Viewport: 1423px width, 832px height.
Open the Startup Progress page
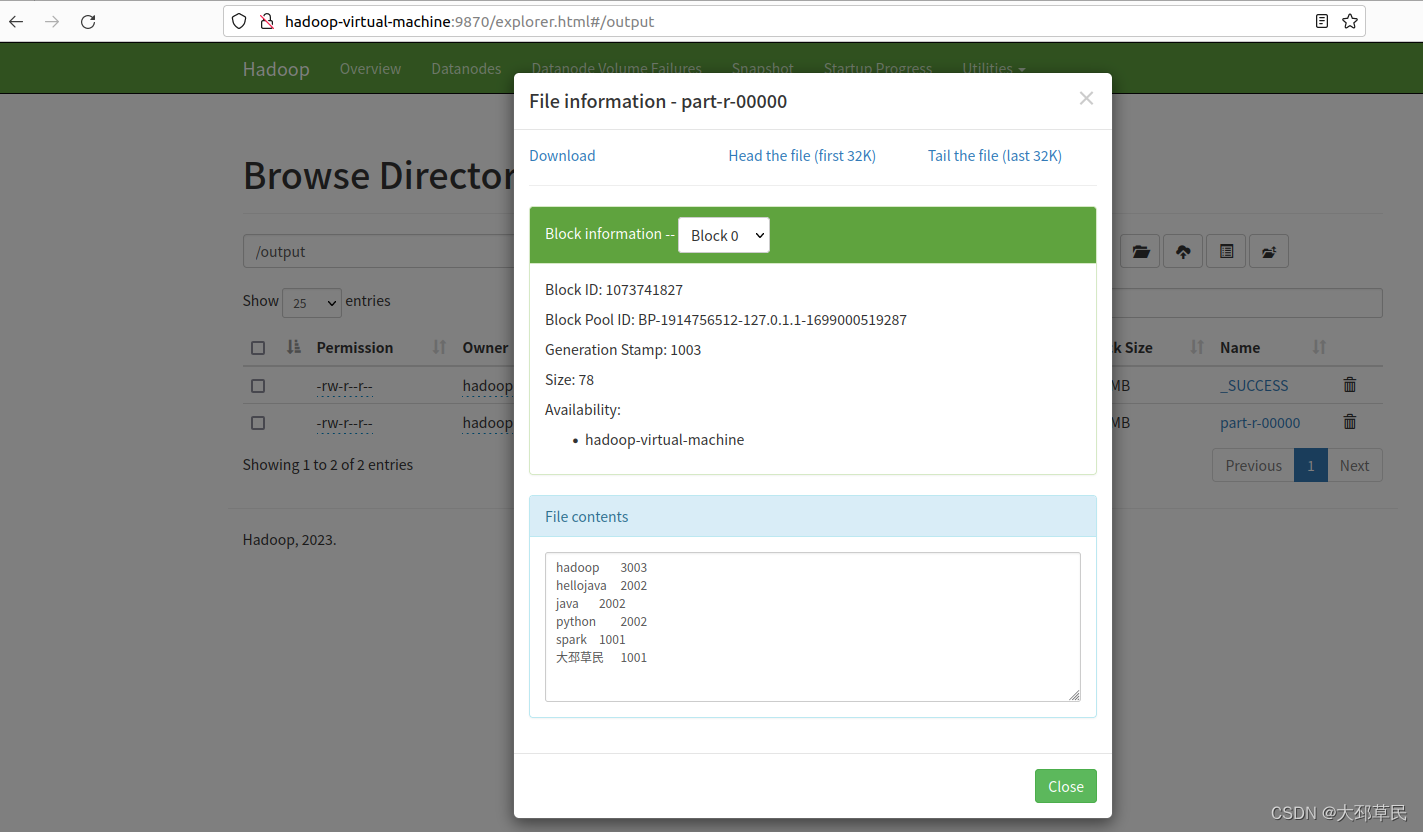tap(877, 68)
